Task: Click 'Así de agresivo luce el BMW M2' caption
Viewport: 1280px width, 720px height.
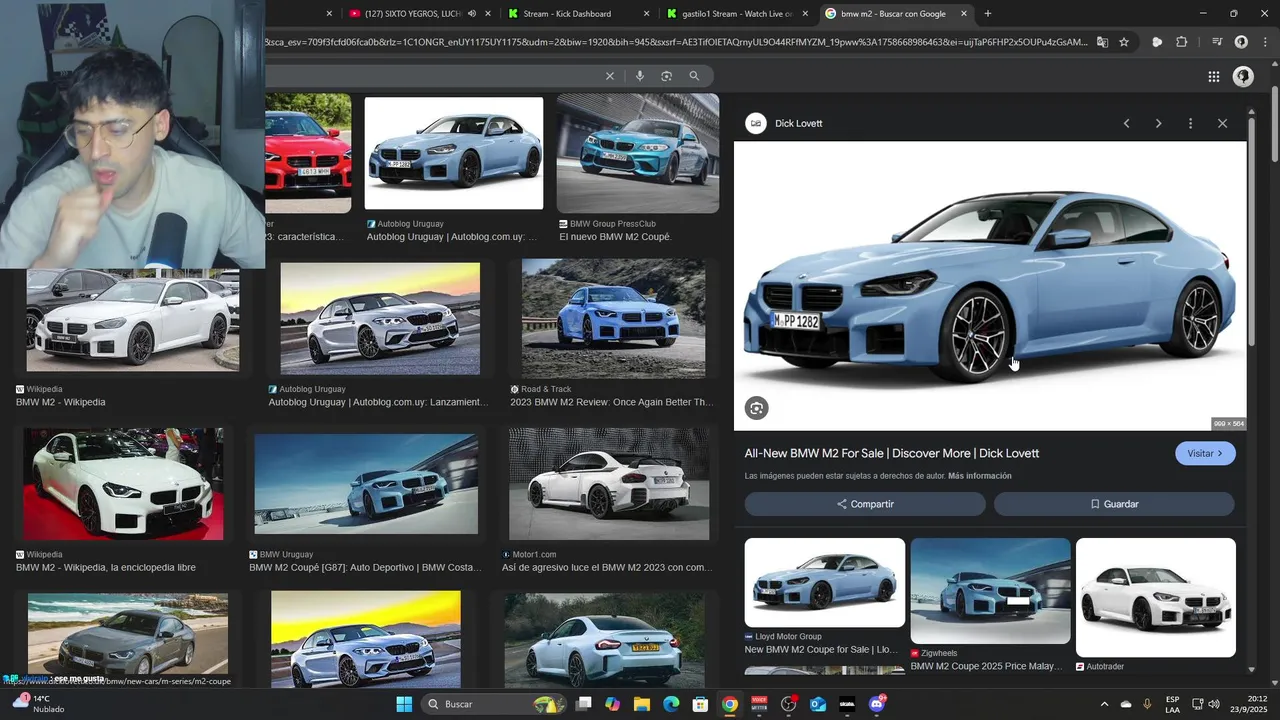Action: point(606,567)
